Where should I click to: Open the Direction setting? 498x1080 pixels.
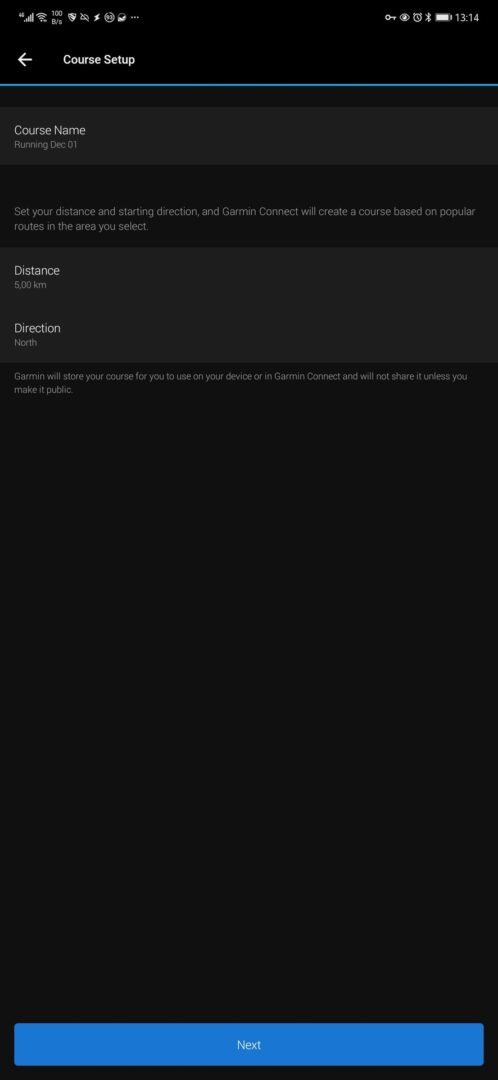click(x=249, y=334)
